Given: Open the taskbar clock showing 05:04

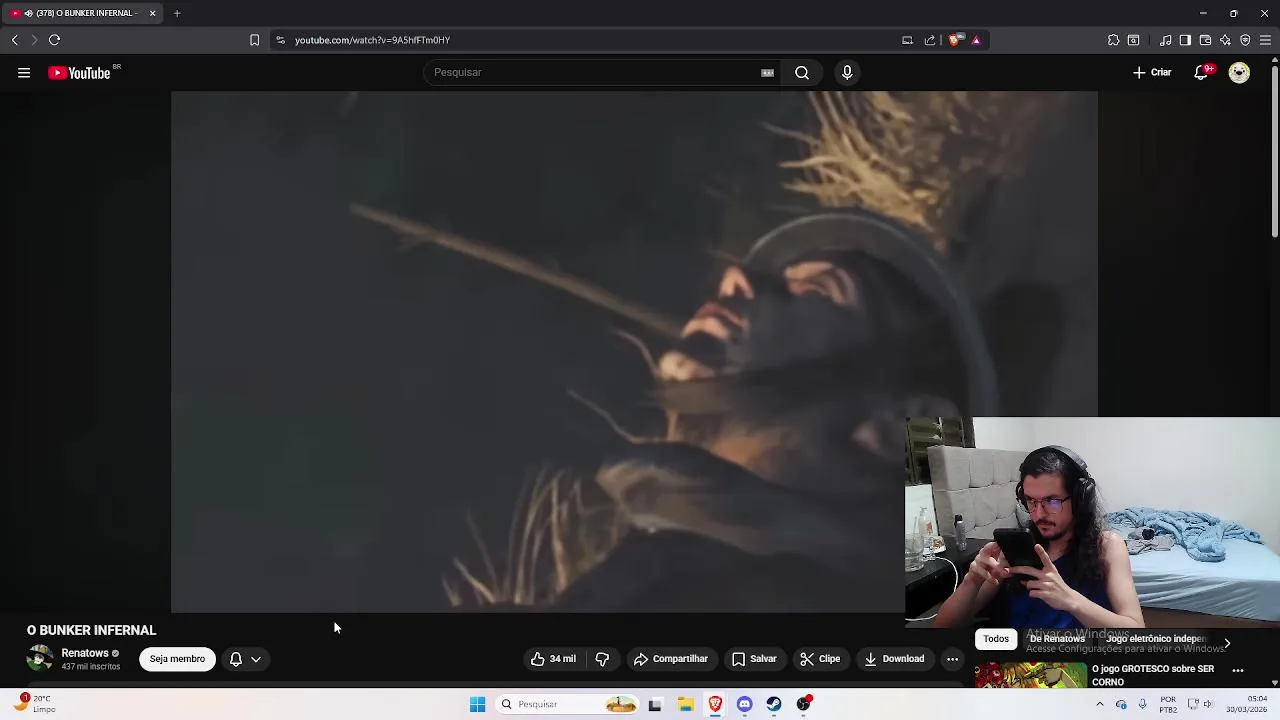Looking at the screenshot, I should pyautogui.click(x=1249, y=704).
